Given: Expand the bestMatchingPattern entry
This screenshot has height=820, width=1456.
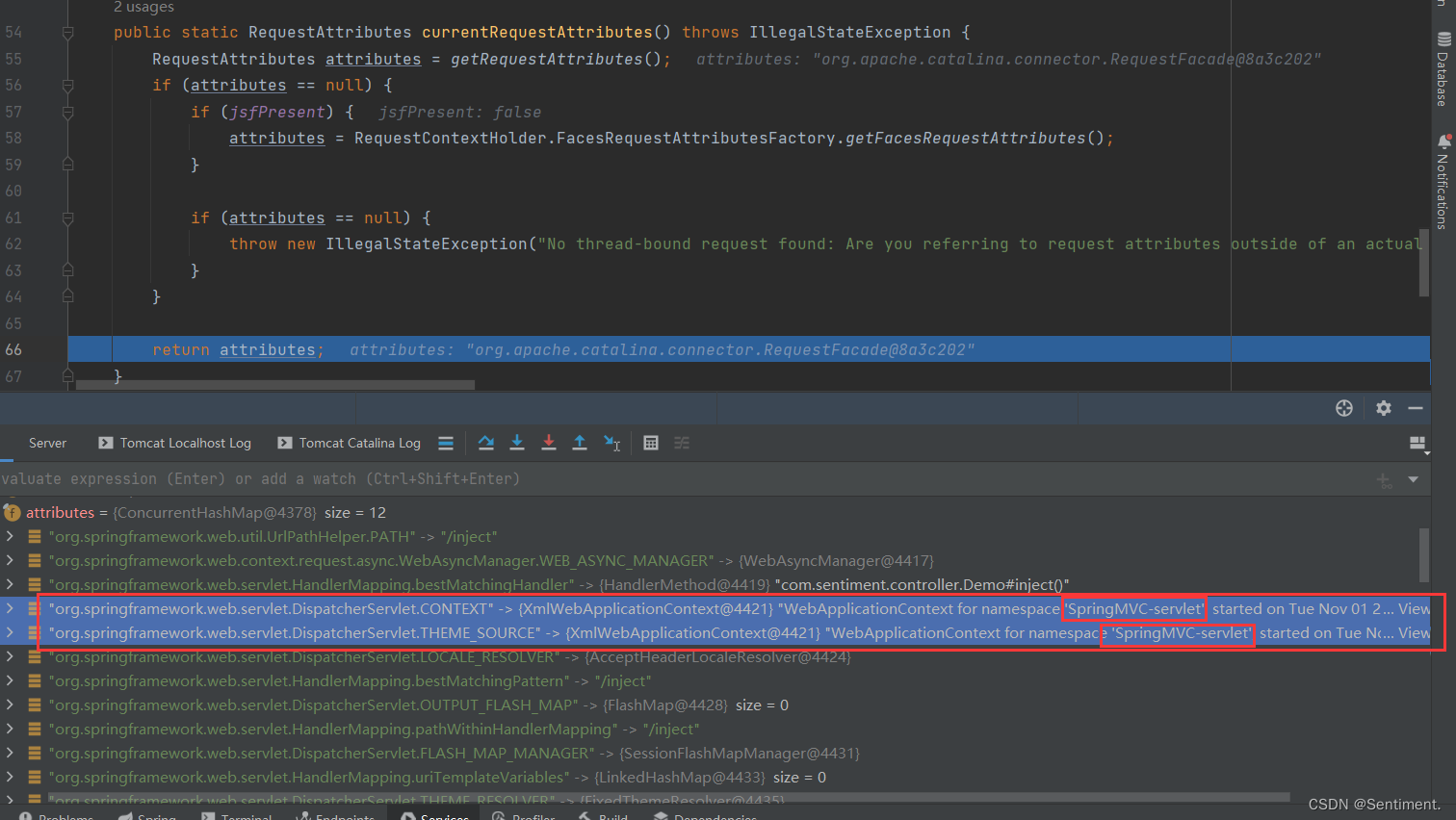Looking at the screenshot, I should pos(10,681).
